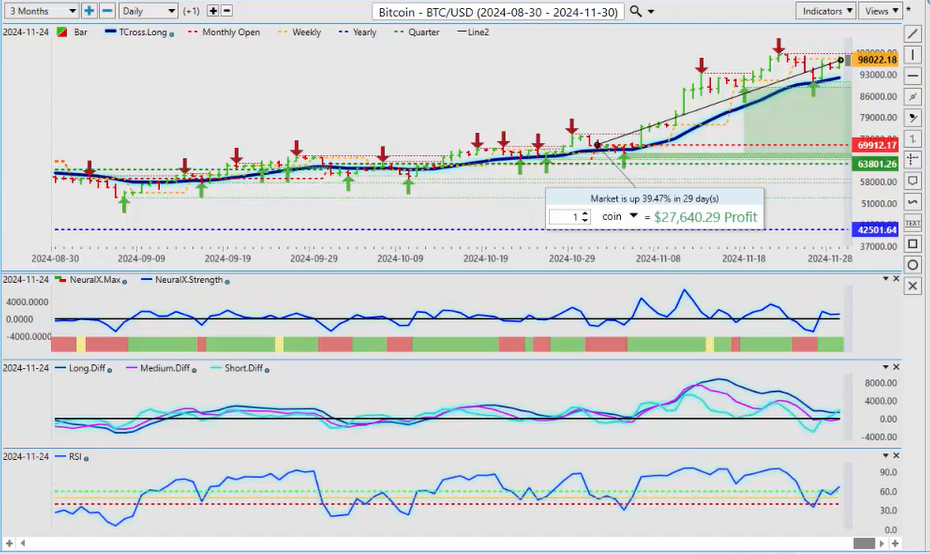930x554 pixels.
Task: Add a comment callout annotation
Action: pos(913,181)
